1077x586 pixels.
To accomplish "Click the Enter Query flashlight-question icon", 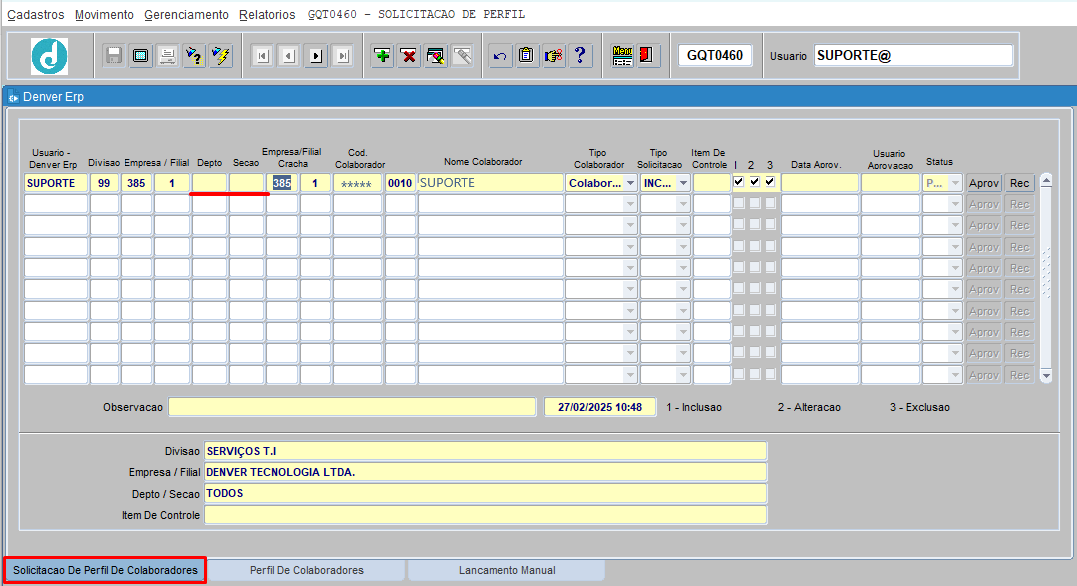I will 194,56.
